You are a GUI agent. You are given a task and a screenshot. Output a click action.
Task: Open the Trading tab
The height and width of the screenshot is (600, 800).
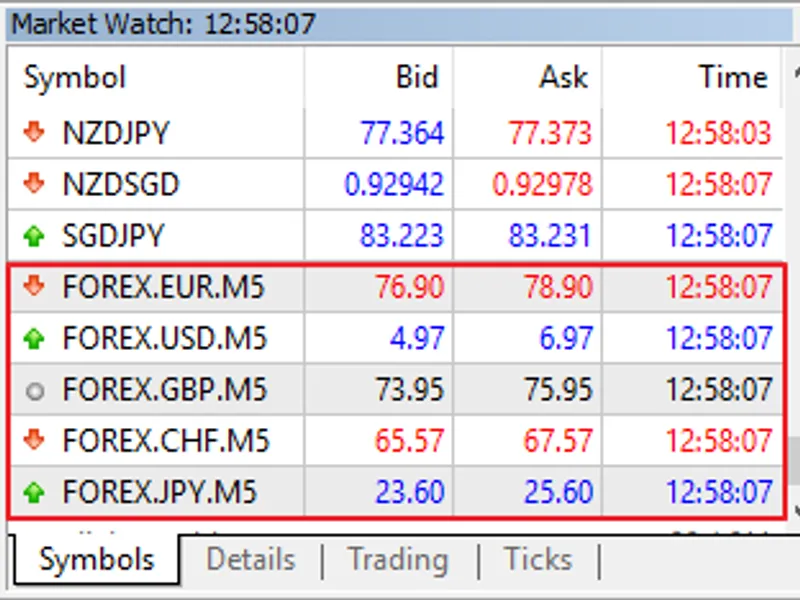pyautogui.click(x=398, y=559)
